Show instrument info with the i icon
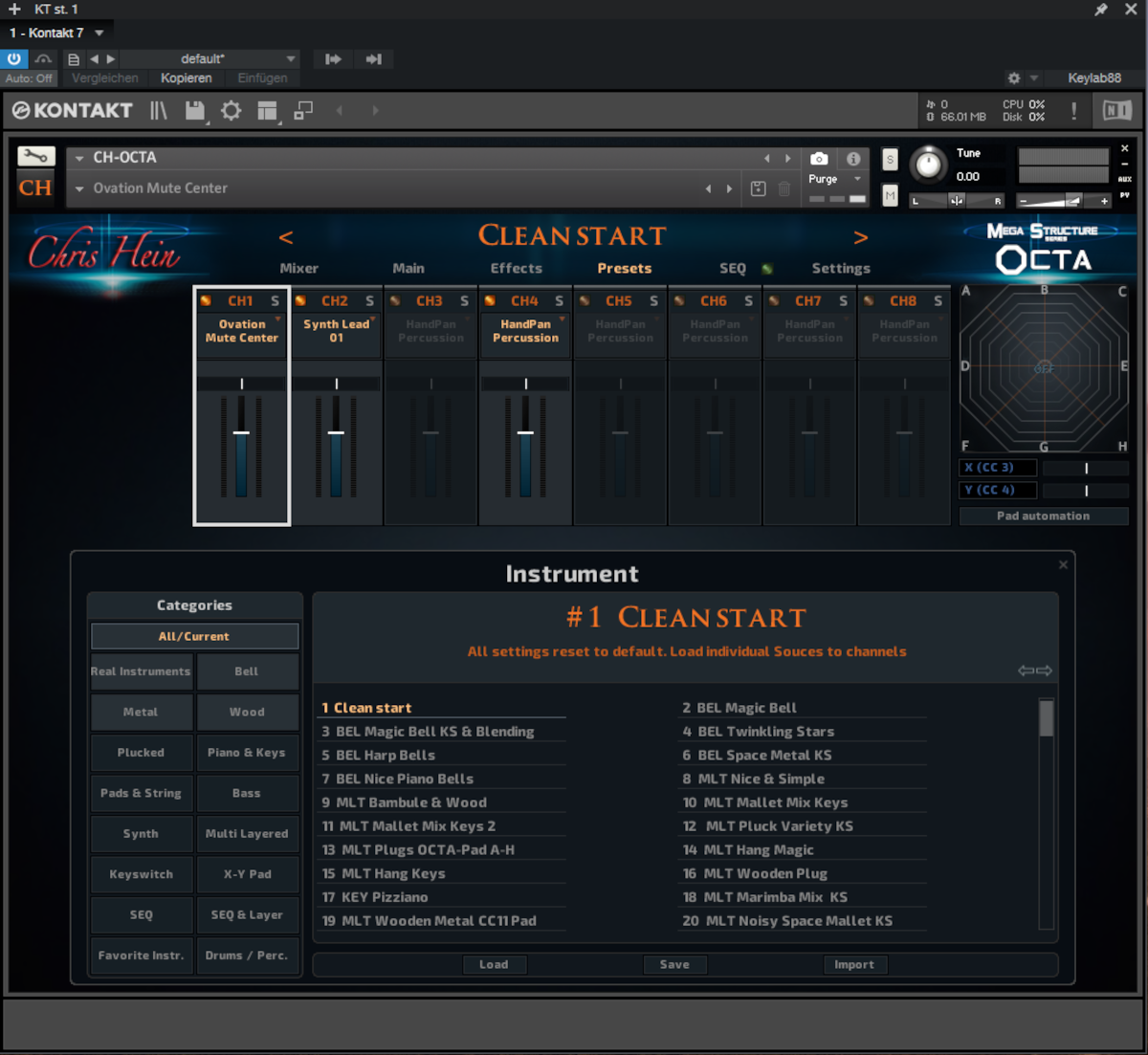 point(853,159)
